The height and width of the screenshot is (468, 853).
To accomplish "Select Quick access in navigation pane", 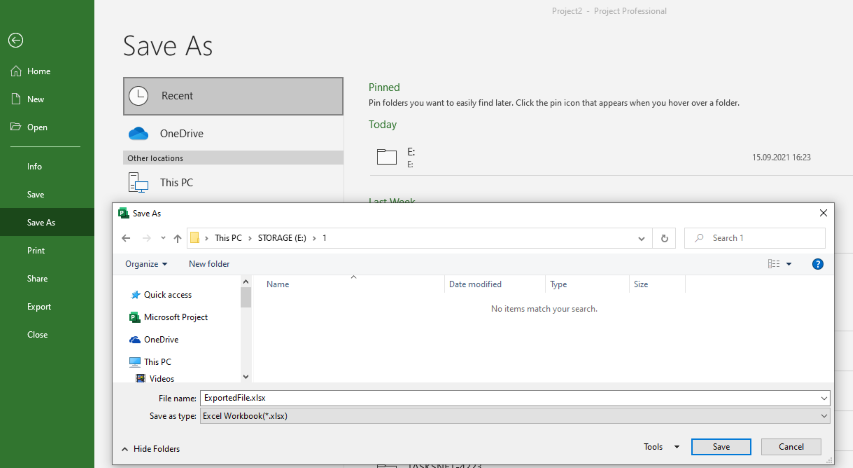I will click(167, 295).
